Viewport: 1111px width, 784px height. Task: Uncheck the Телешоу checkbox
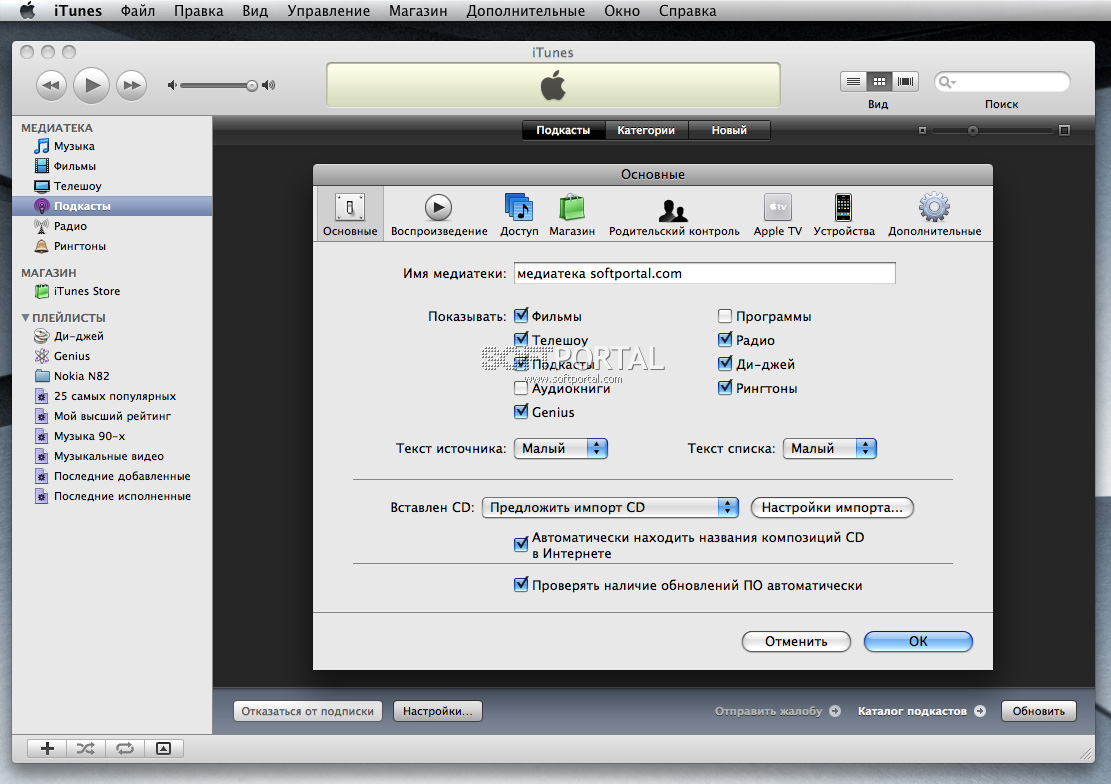pyautogui.click(x=521, y=340)
